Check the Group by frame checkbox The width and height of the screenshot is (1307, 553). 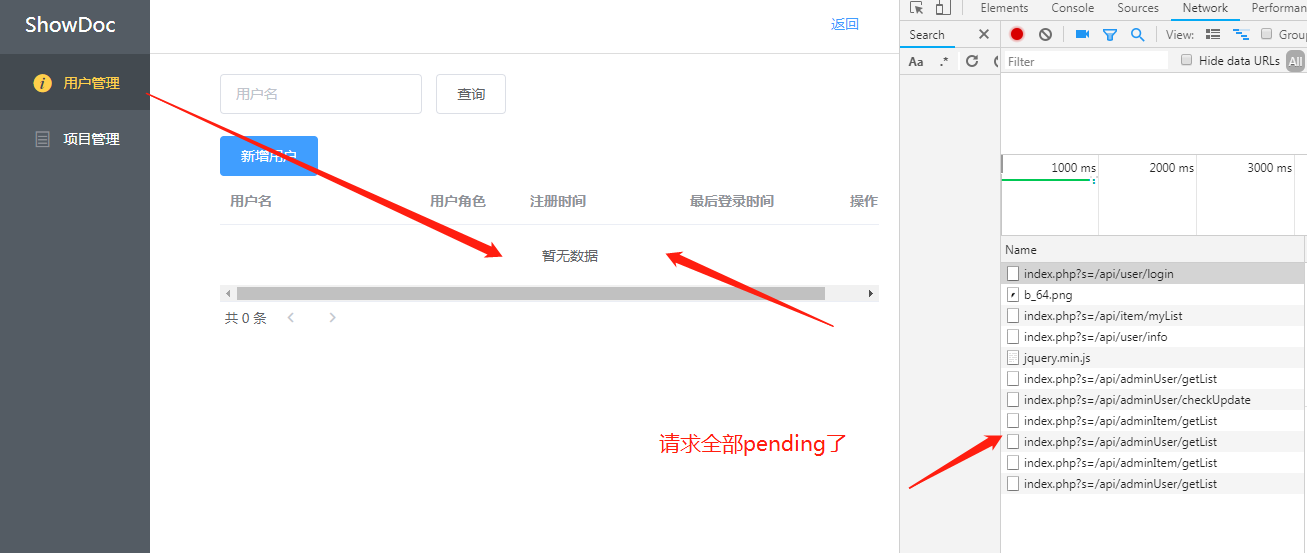tap(1266, 34)
